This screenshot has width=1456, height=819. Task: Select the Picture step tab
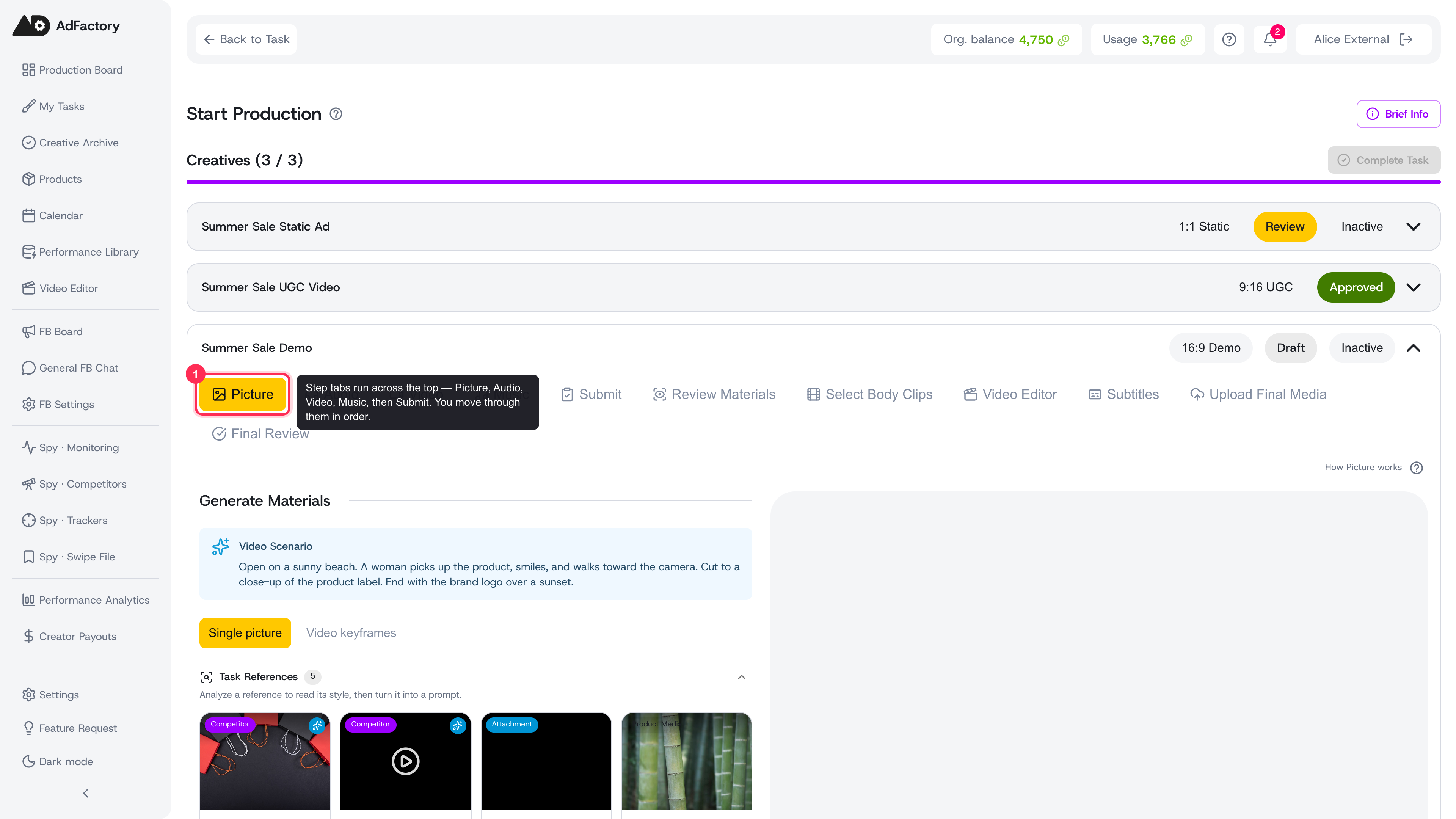pos(243,394)
